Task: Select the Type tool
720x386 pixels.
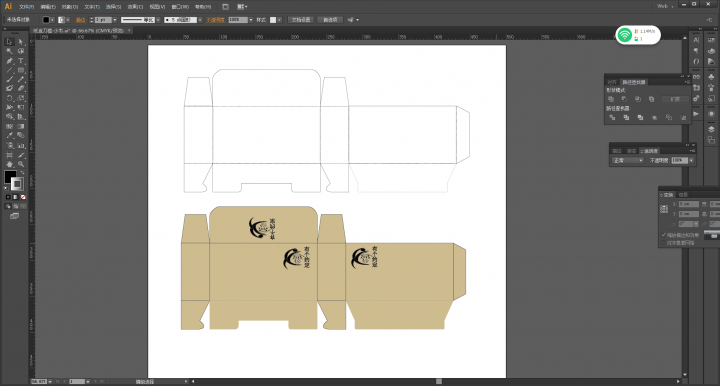Action: pyautogui.click(x=21, y=61)
